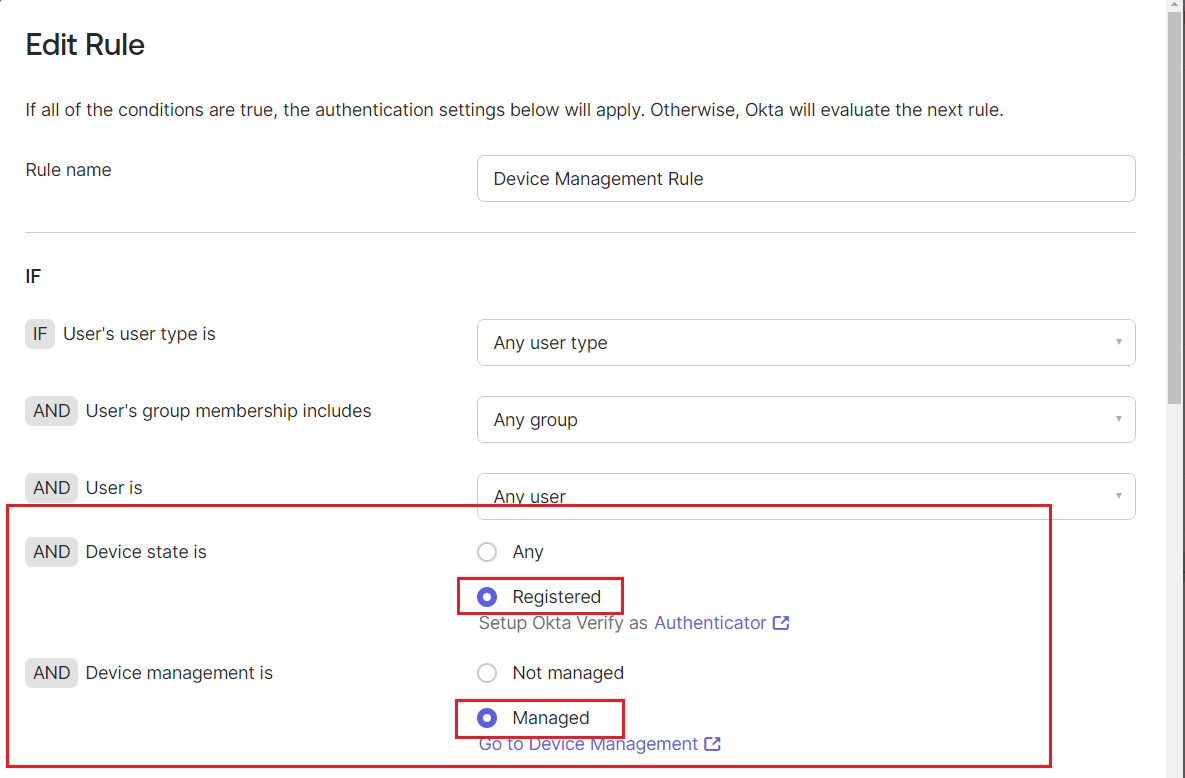Screen dimensions: 1185x778
Task: Choose the Managed device management option
Action: pos(487,718)
